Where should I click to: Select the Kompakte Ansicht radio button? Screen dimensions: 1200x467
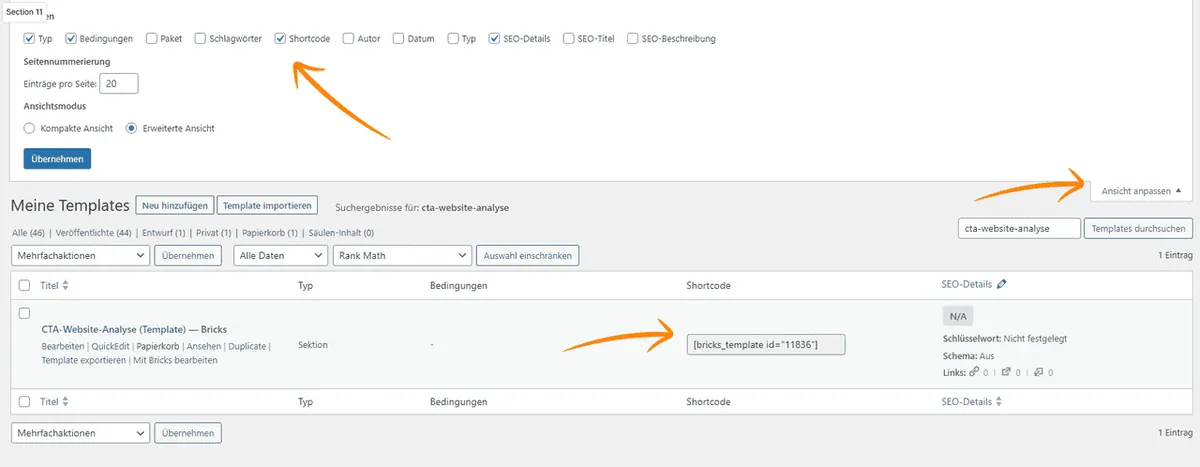(29, 128)
